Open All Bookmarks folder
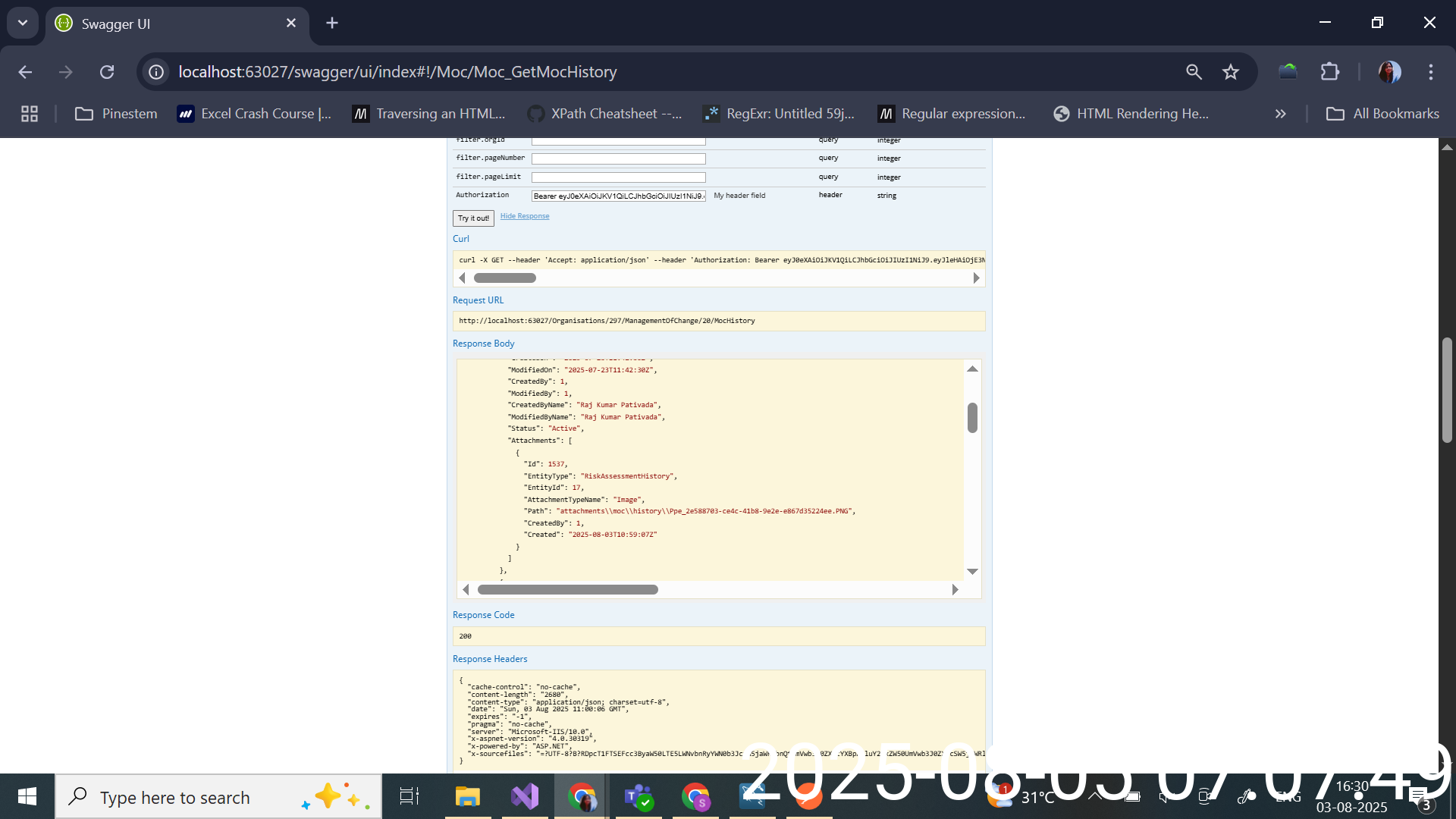The height and width of the screenshot is (819, 1456). [1382, 114]
